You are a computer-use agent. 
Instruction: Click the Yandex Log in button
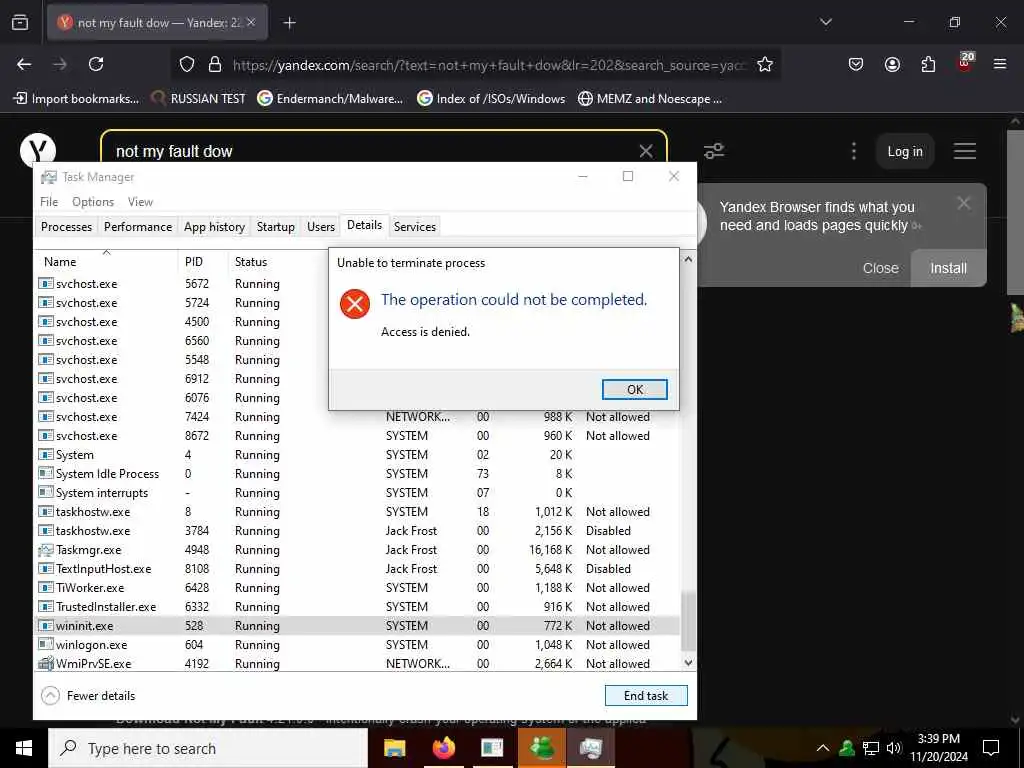pyautogui.click(x=904, y=152)
